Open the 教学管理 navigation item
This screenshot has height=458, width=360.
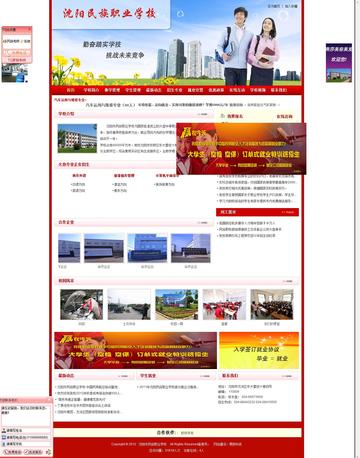click(x=112, y=90)
